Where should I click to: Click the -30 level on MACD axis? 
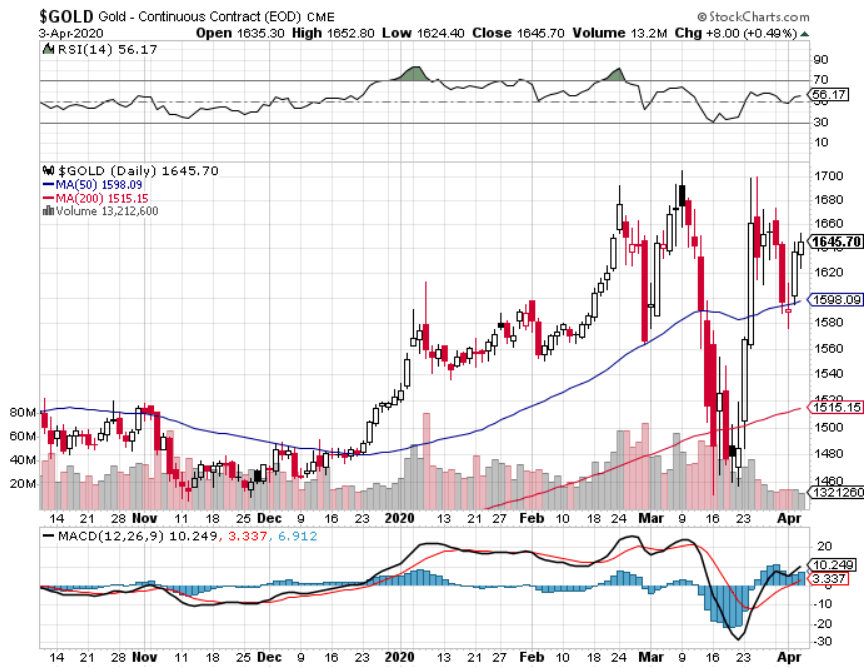tap(824, 641)
